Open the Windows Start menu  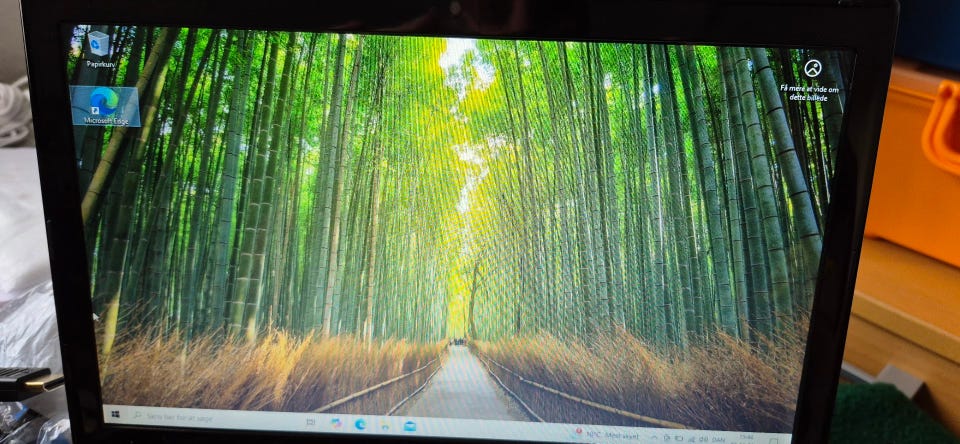point(115,415)
